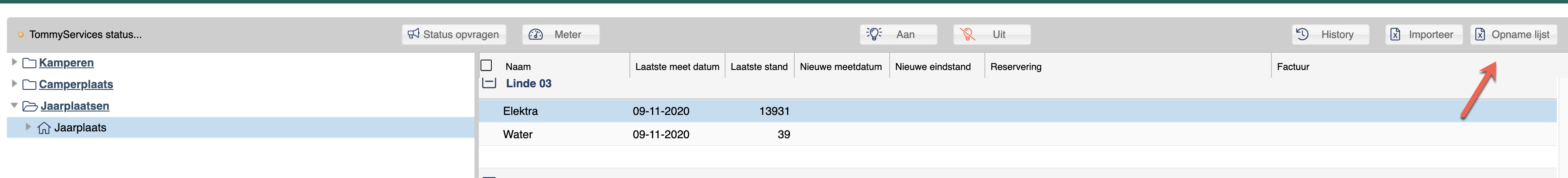Sort by Laatste meet datum column header
The width and height of the screenshot is (1568, 178).
(x=677, y=67)
